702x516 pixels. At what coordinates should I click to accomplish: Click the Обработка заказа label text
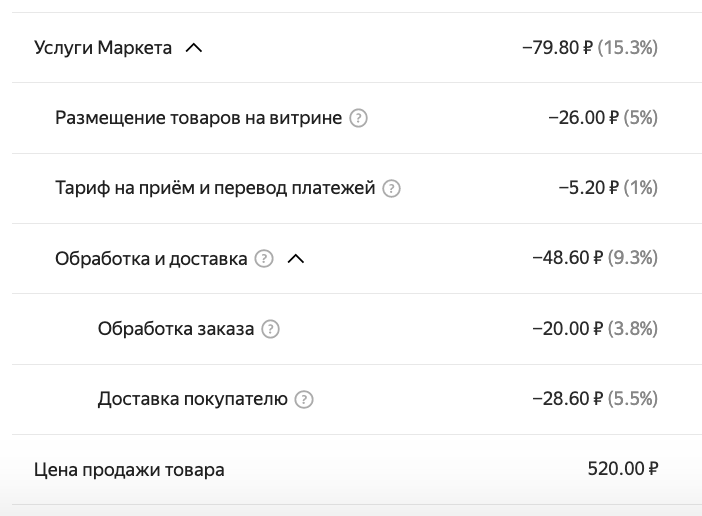176,329
